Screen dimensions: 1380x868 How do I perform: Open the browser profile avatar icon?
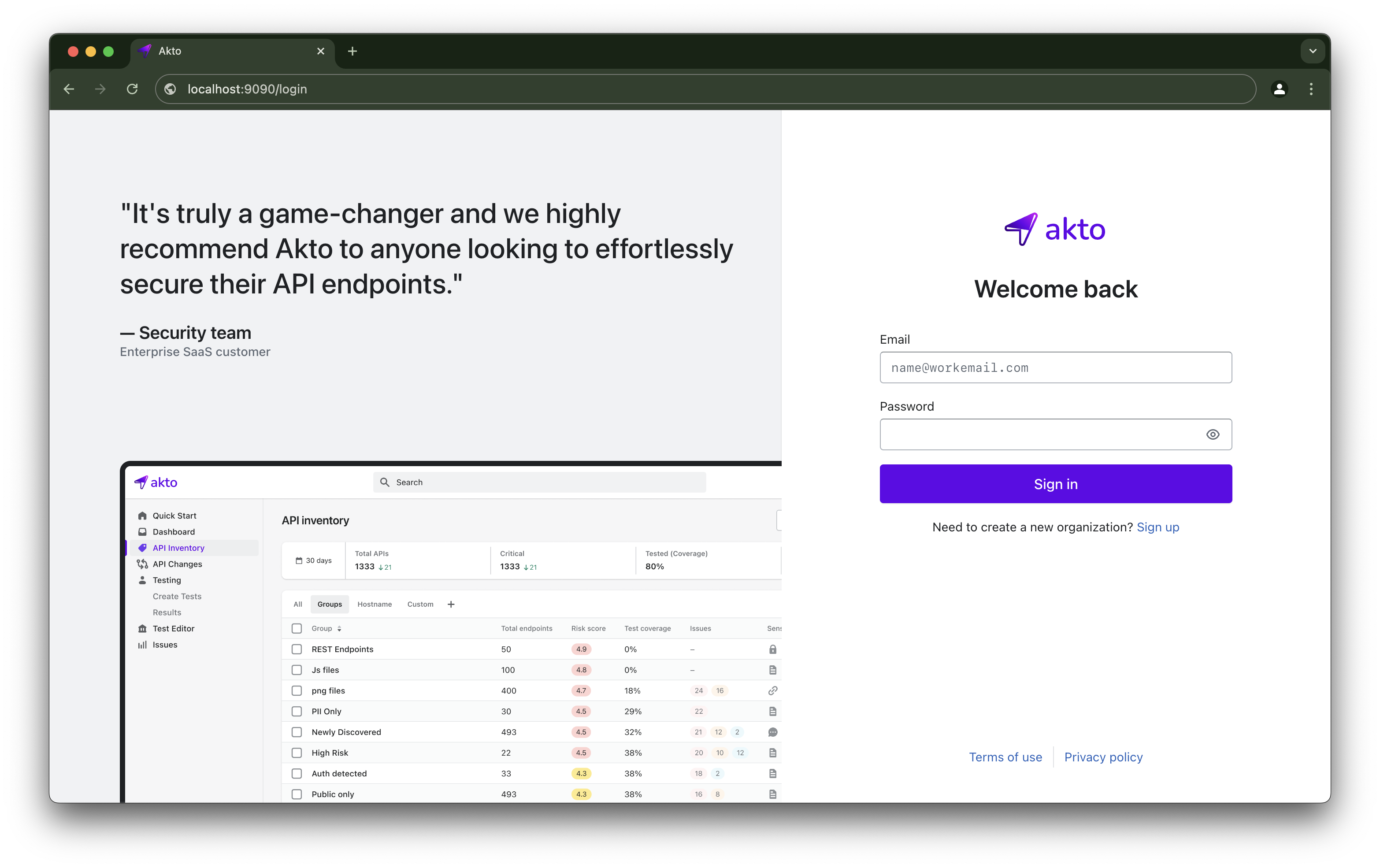pos(1279,89)
